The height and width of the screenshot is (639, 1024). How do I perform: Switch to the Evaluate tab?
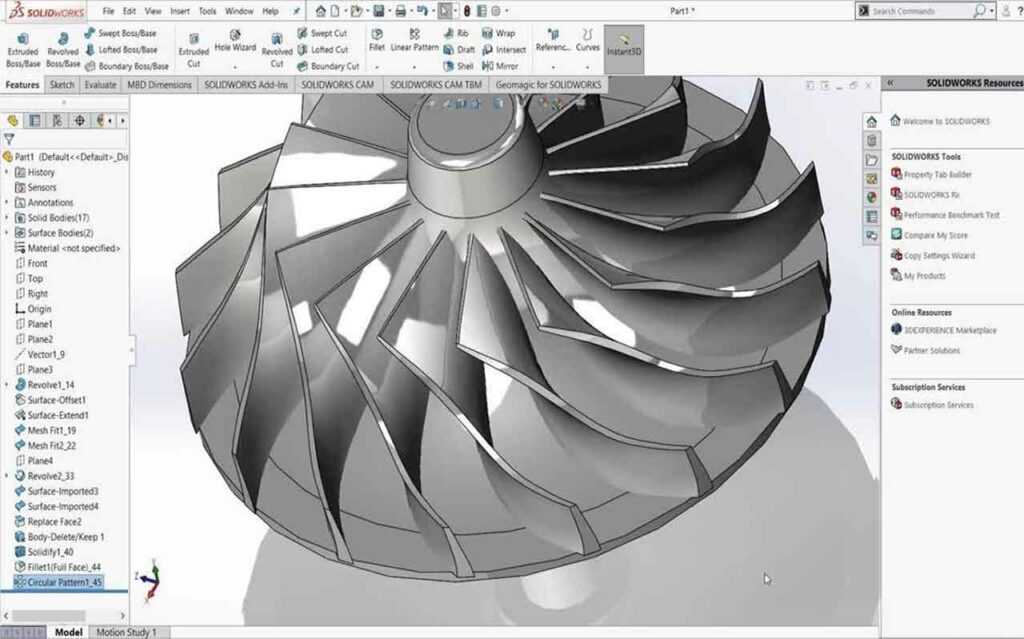click(101, 85)
